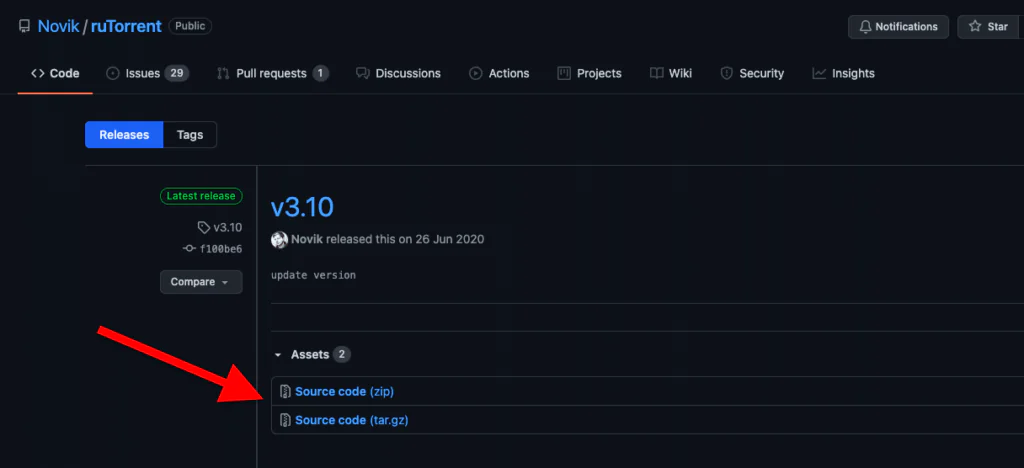Click the Actions play icon
Image resolution: width=1024 pixels, height=468 pixels.
(x=475, y=73)
